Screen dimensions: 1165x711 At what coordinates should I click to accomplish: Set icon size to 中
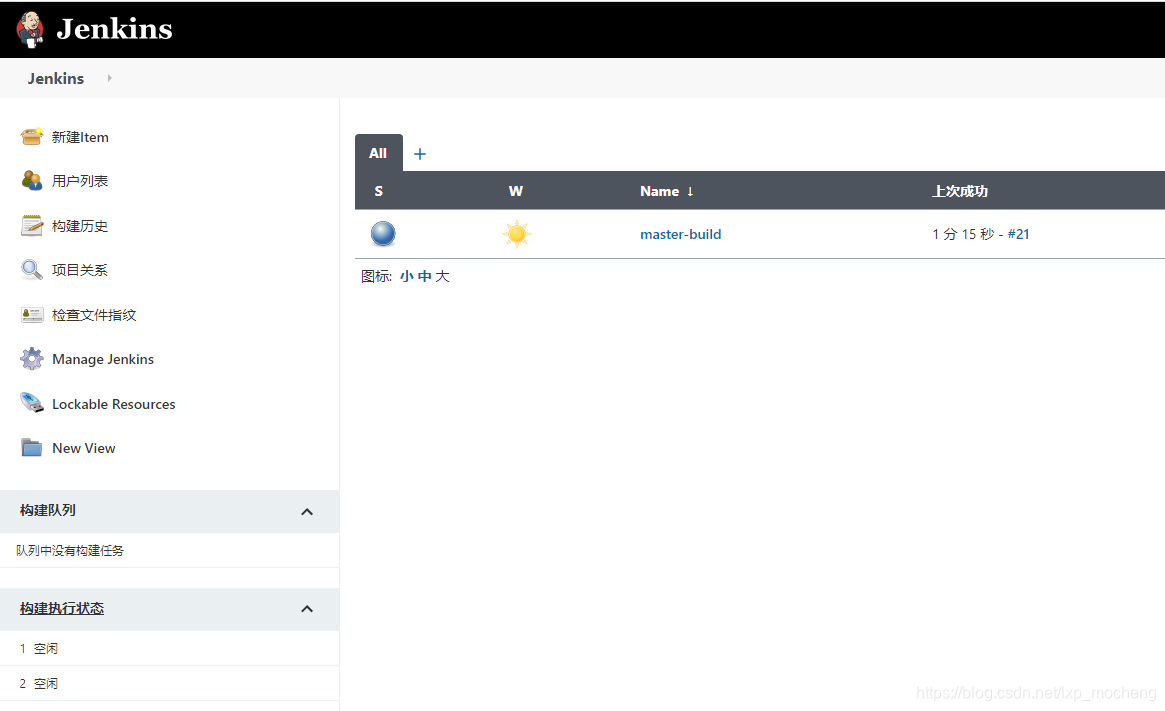(x=424, y=276)
